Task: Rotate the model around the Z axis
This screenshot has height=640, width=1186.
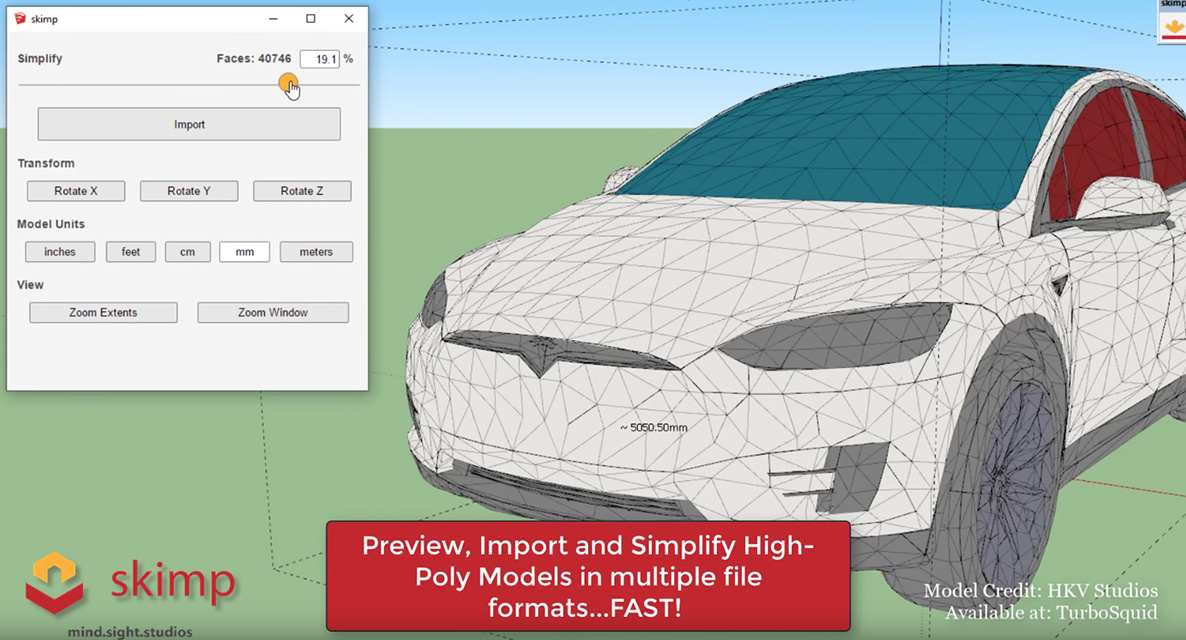Action: [x=302, y=190]
